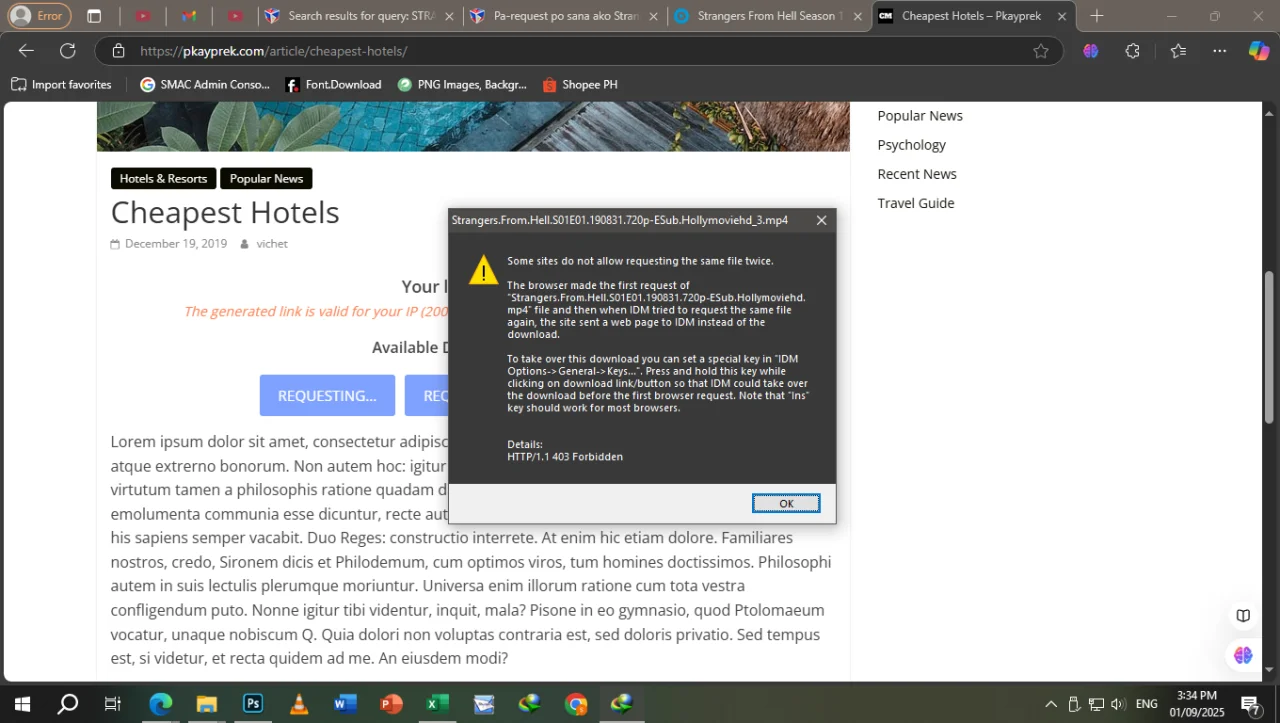Click the ENG language indicator
The height and width of the screenshot is (723, 1280).
point(1147,704)
